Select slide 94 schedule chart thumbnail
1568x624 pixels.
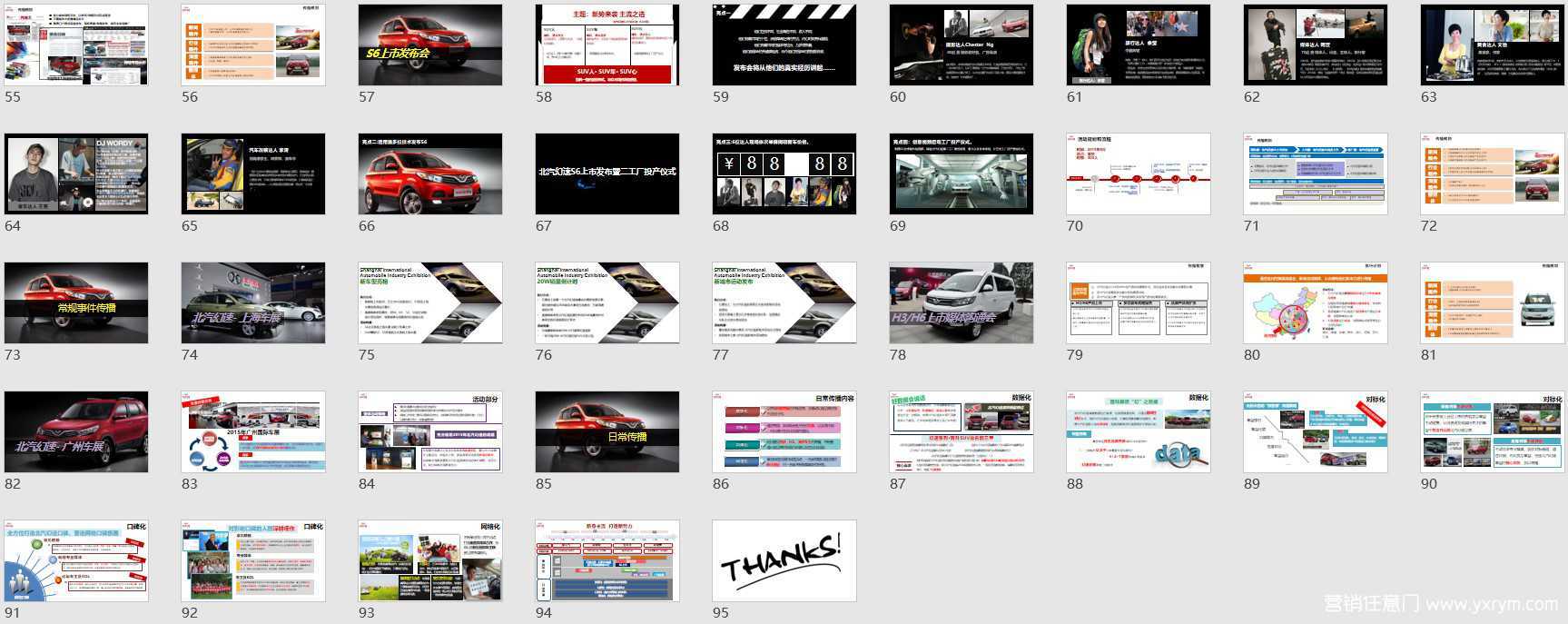coord(607,560)
